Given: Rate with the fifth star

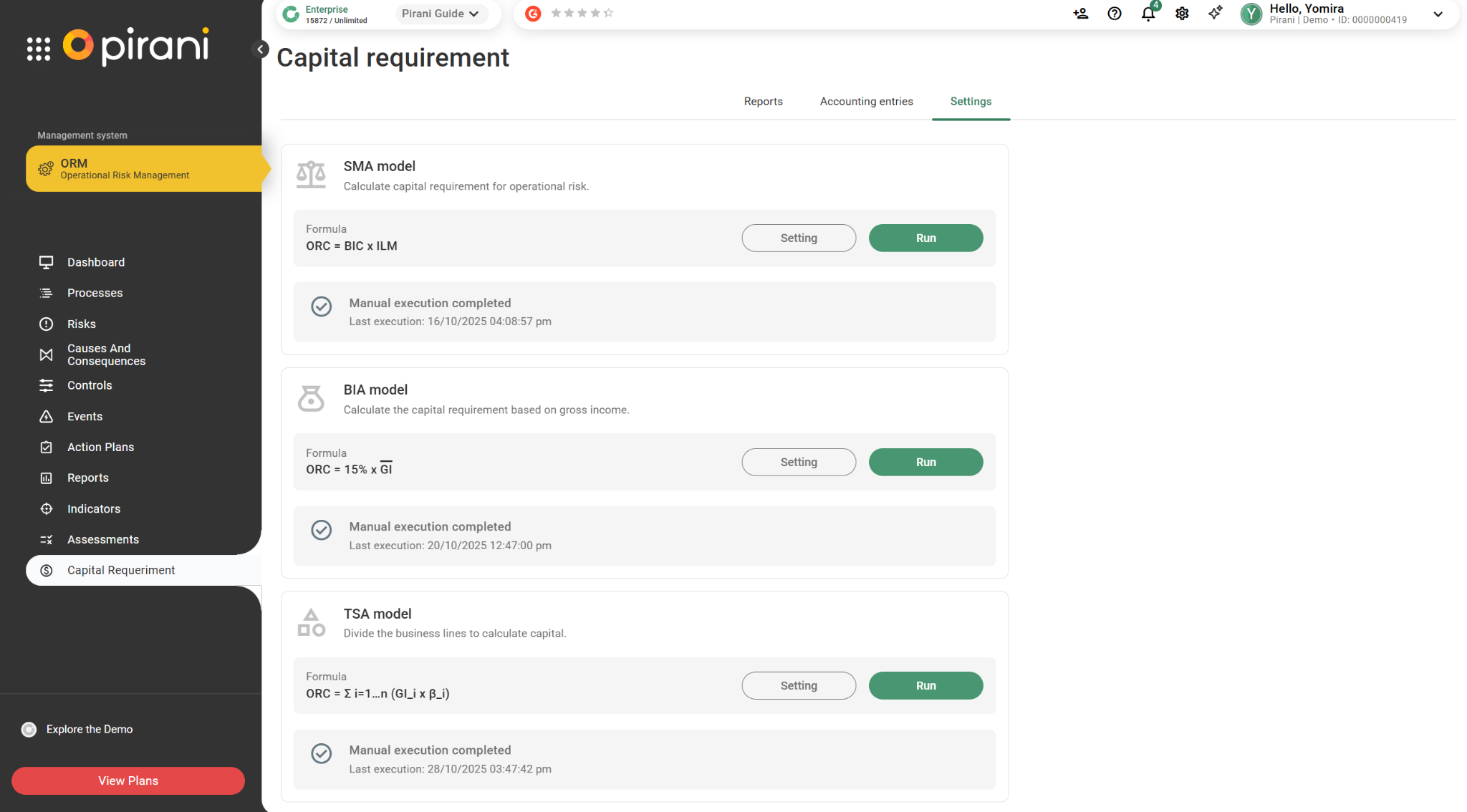Looking at the screenshot, I should pyautogui.click(x=609, y=13).
